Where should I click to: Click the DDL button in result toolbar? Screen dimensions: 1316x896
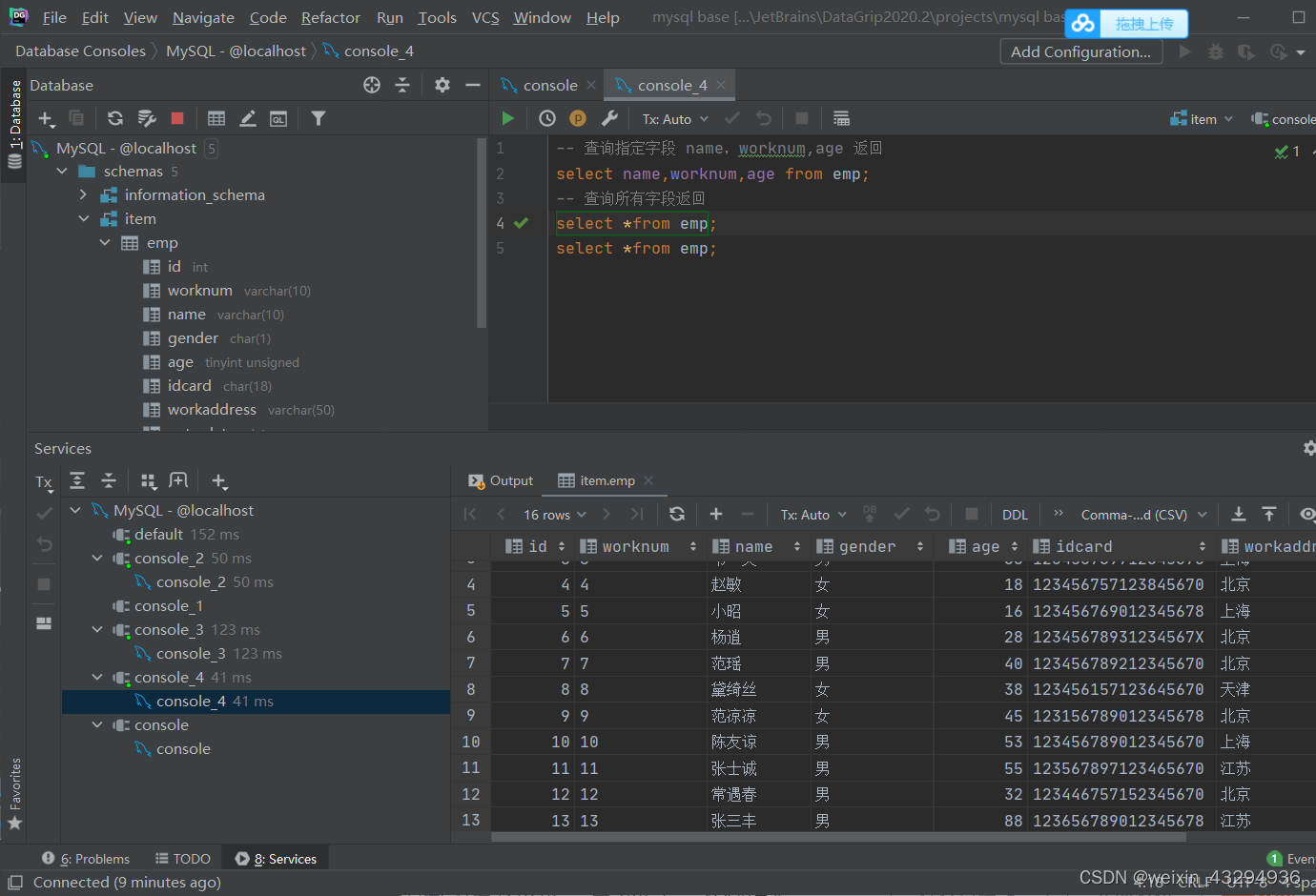(x=1015, y=515)
